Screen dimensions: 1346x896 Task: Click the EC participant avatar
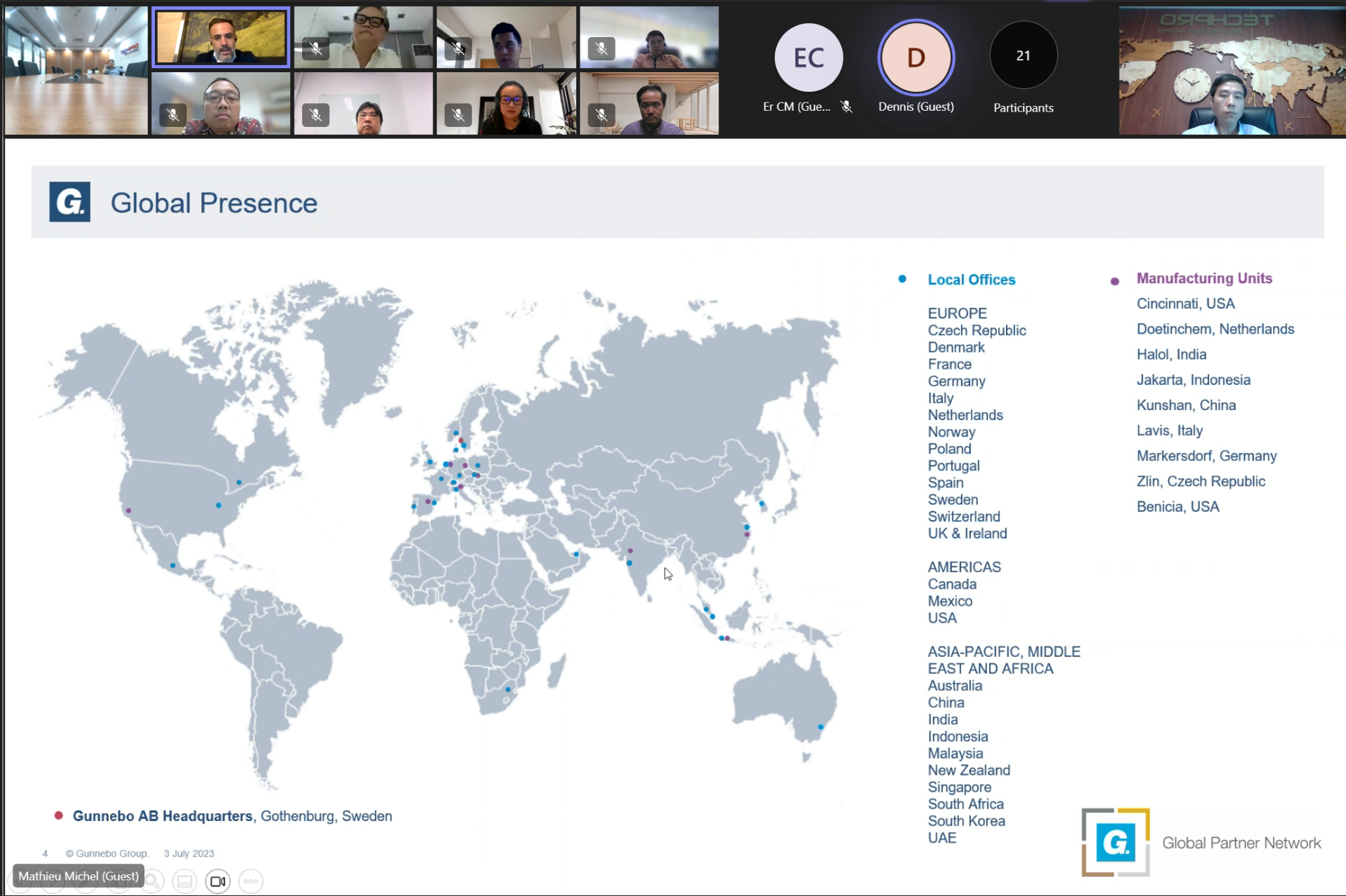[808, 57]
